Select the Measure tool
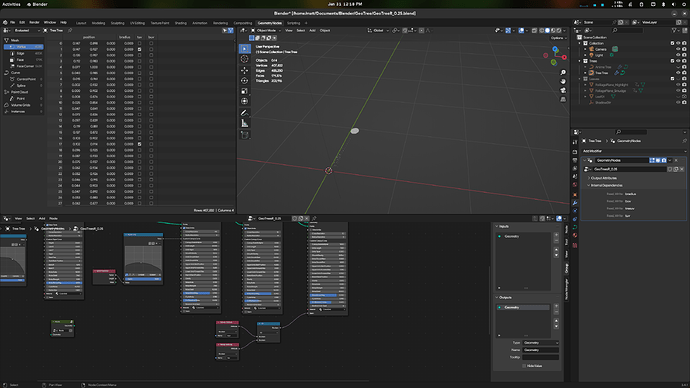The height and width of the screenshot is (388, 690). pos(245,124)
